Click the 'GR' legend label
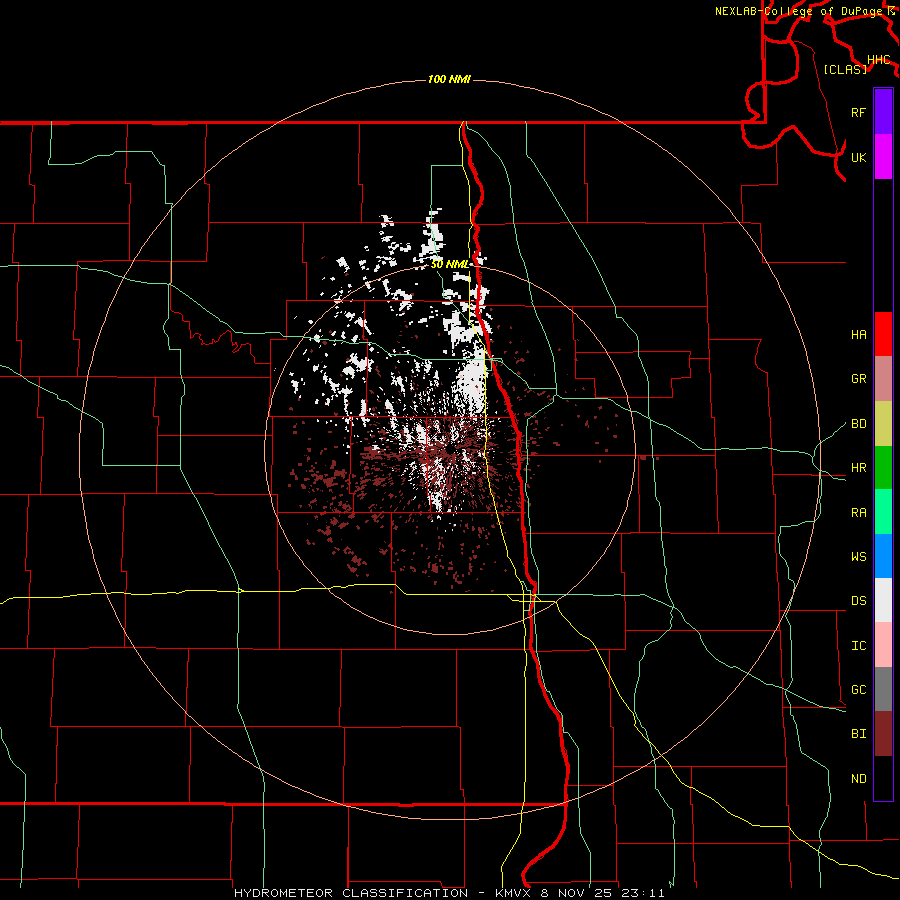Screen dimensions: 900x900 858,379
